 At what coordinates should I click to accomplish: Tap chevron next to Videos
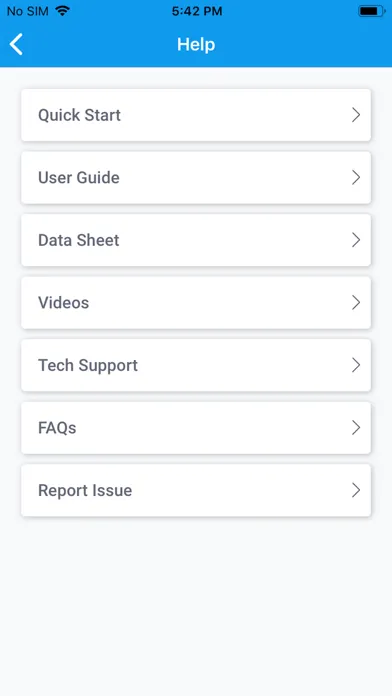pos(356,303)
